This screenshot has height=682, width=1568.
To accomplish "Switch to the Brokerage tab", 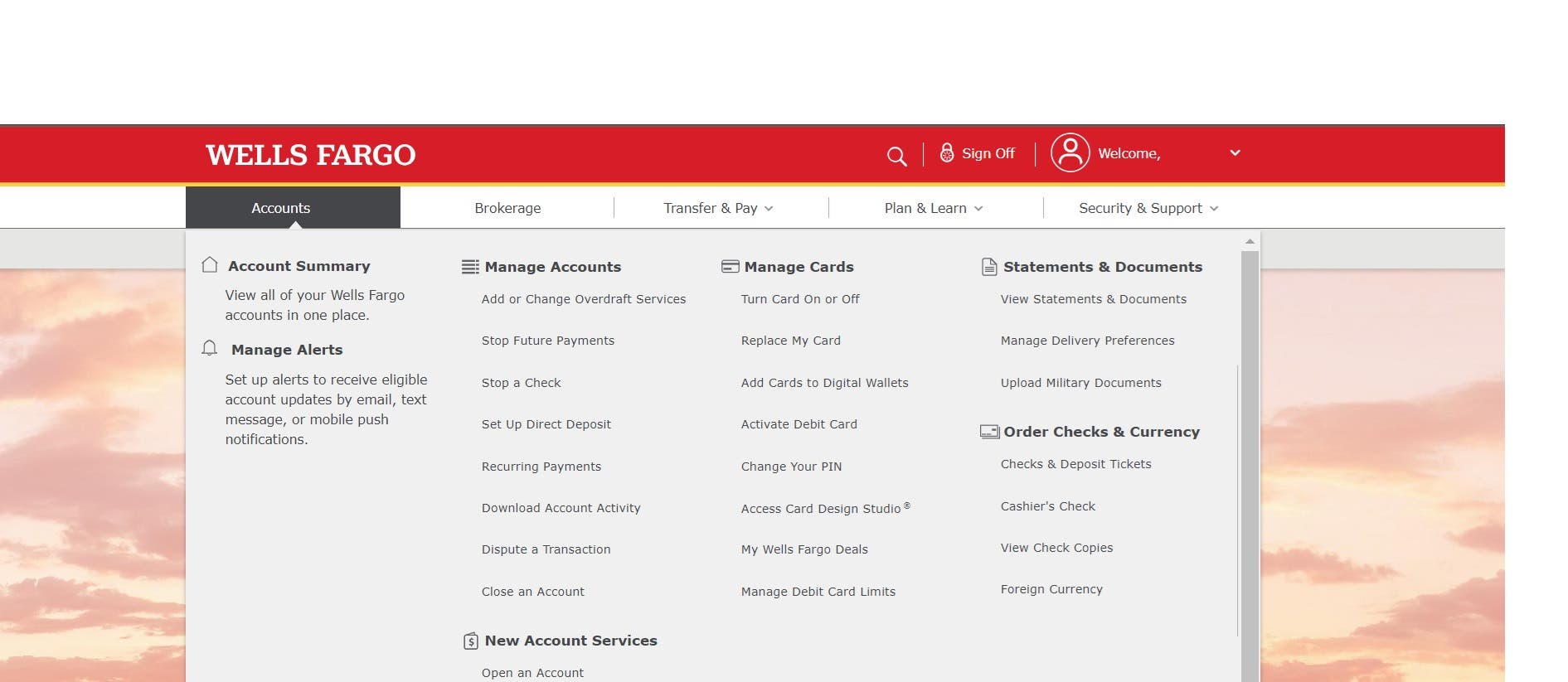I will (x=507, y=208).
